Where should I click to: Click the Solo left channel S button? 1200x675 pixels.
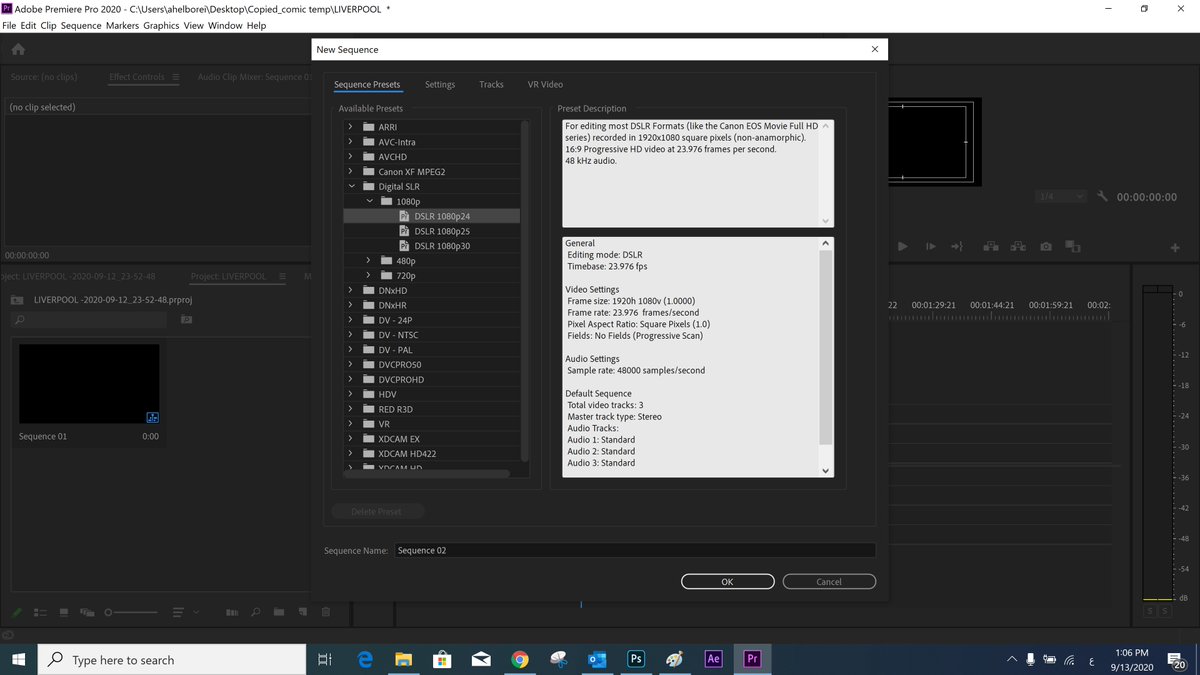[x=1150, y=610]
